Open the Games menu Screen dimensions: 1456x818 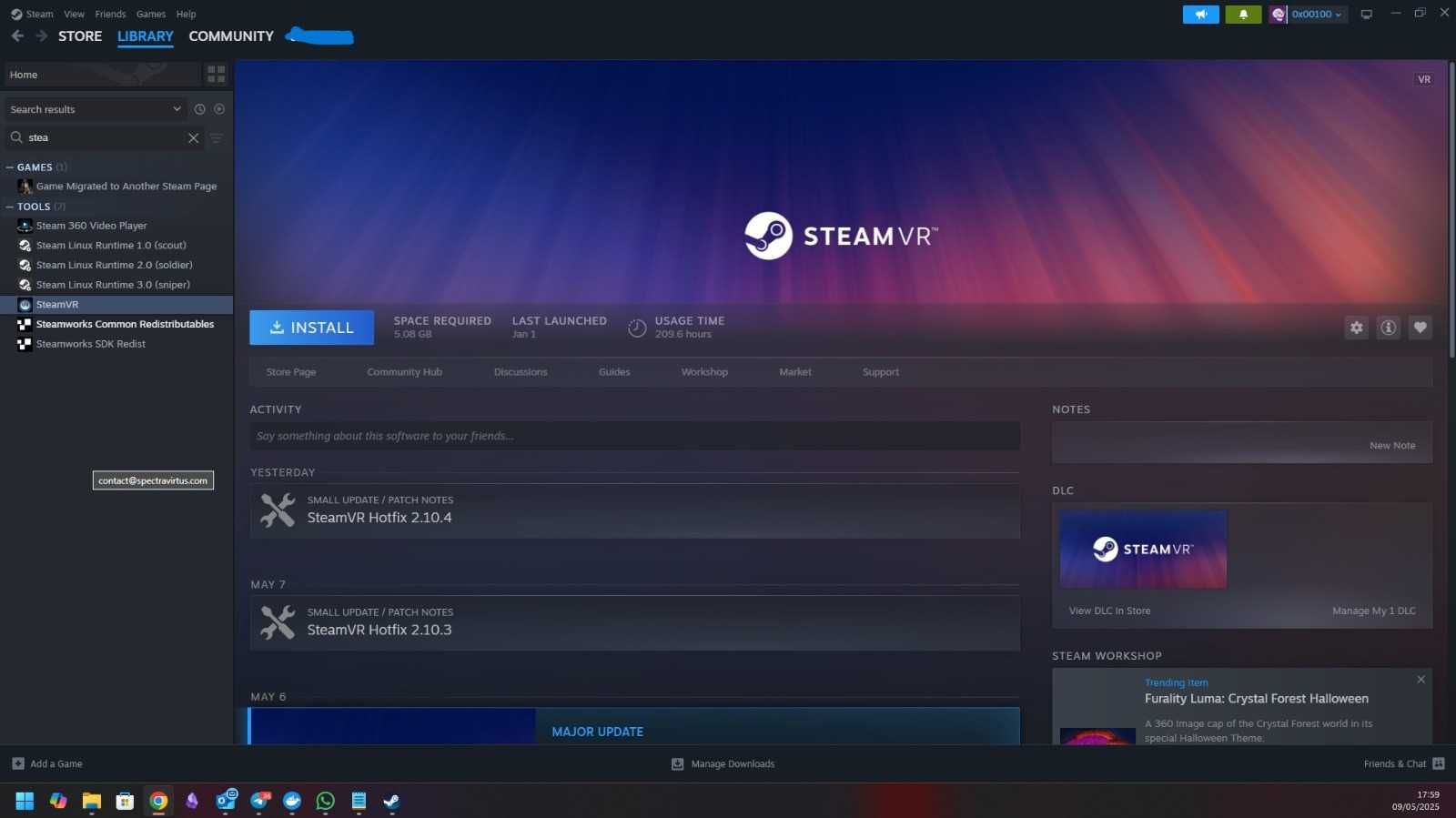pyautogui.click(x=151, y=15)
